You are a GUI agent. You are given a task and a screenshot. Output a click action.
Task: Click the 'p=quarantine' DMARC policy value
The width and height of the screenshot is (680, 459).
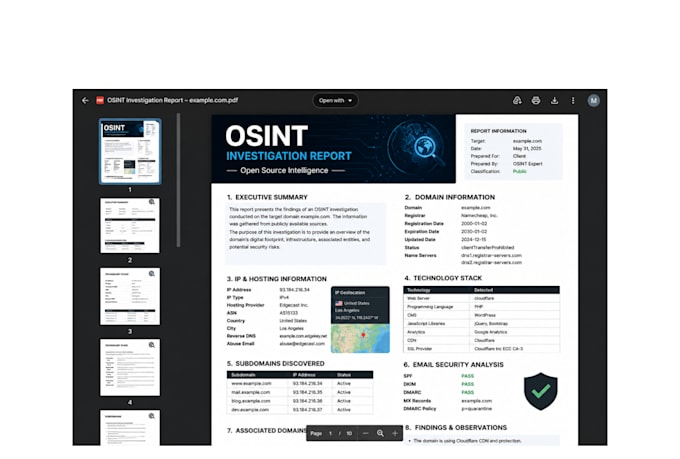click(x=477, y=409)
